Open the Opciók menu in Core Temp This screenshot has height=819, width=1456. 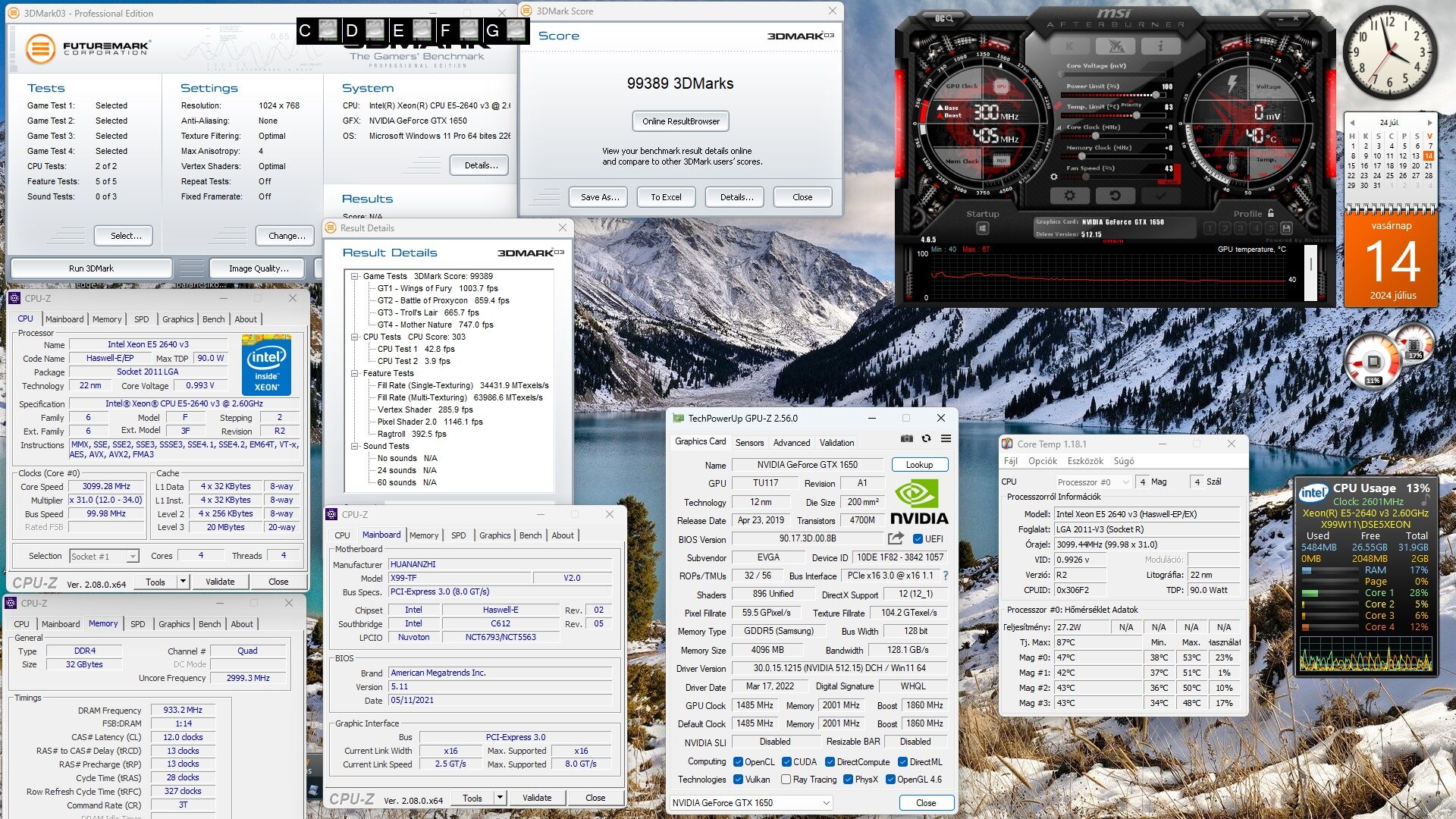point(1043,461)
